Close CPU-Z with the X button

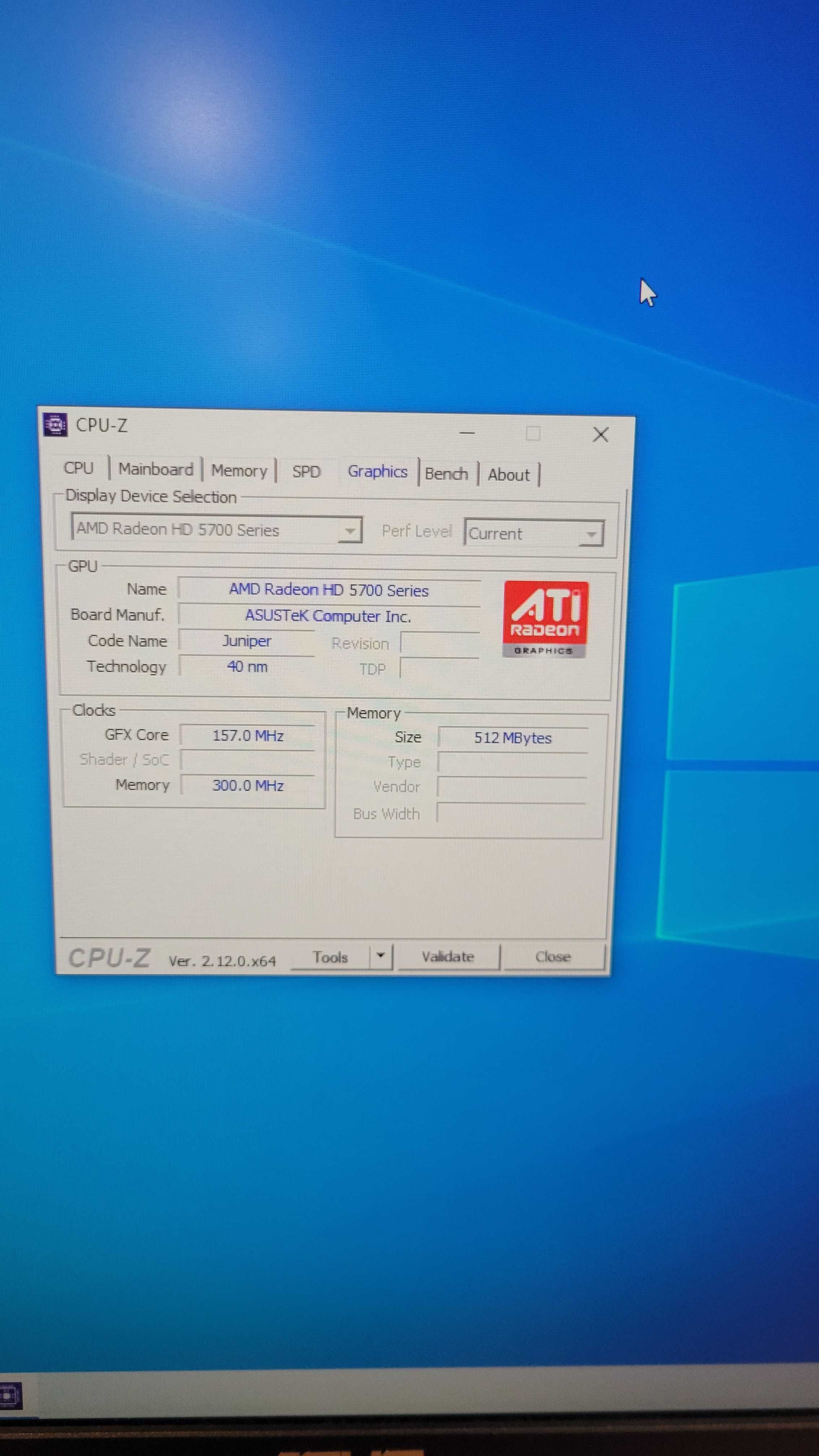[601, 435]
